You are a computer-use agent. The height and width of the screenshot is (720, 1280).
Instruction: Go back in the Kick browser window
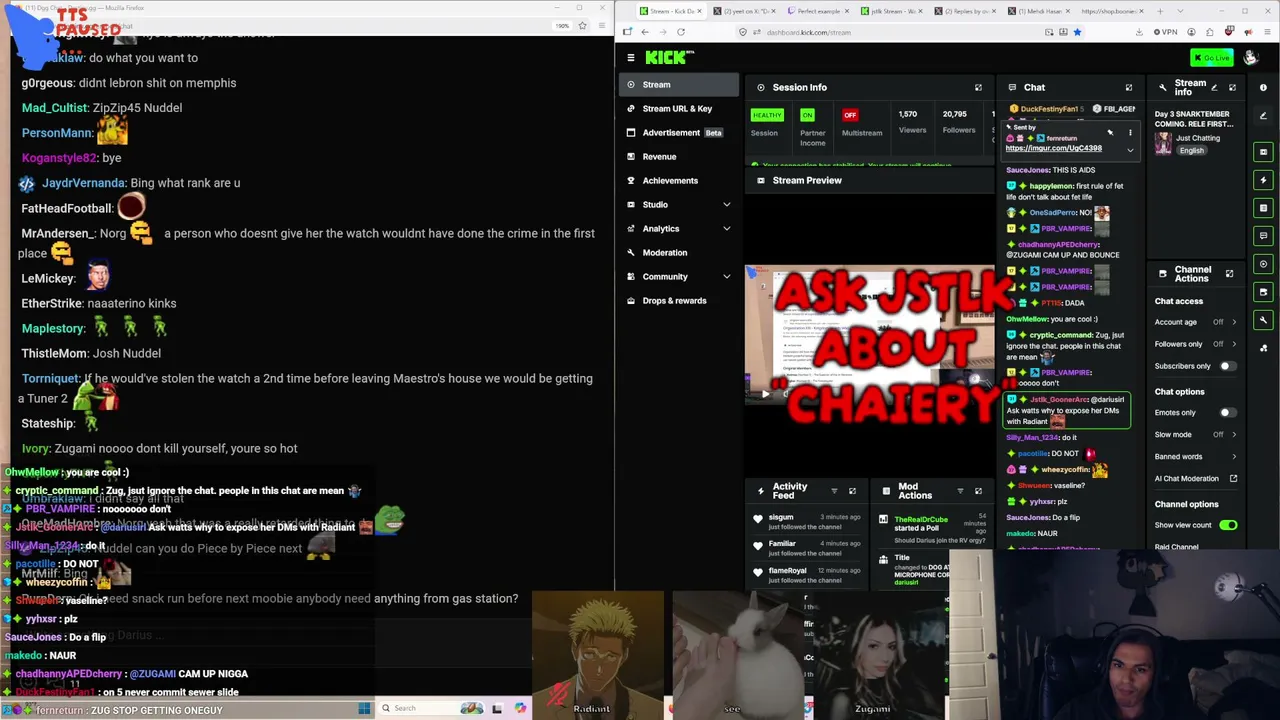[x=644, y=32]
